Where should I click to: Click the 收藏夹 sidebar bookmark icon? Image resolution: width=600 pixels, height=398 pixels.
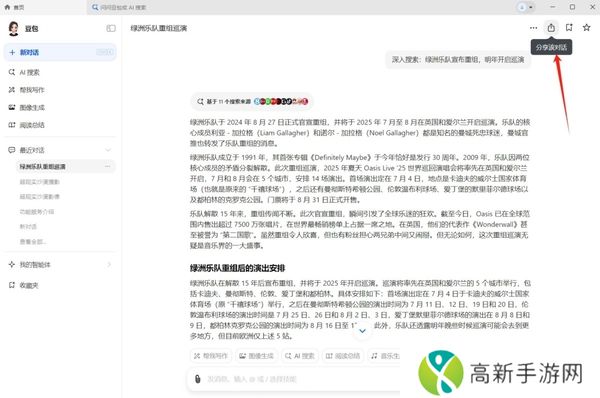point(12,285)
